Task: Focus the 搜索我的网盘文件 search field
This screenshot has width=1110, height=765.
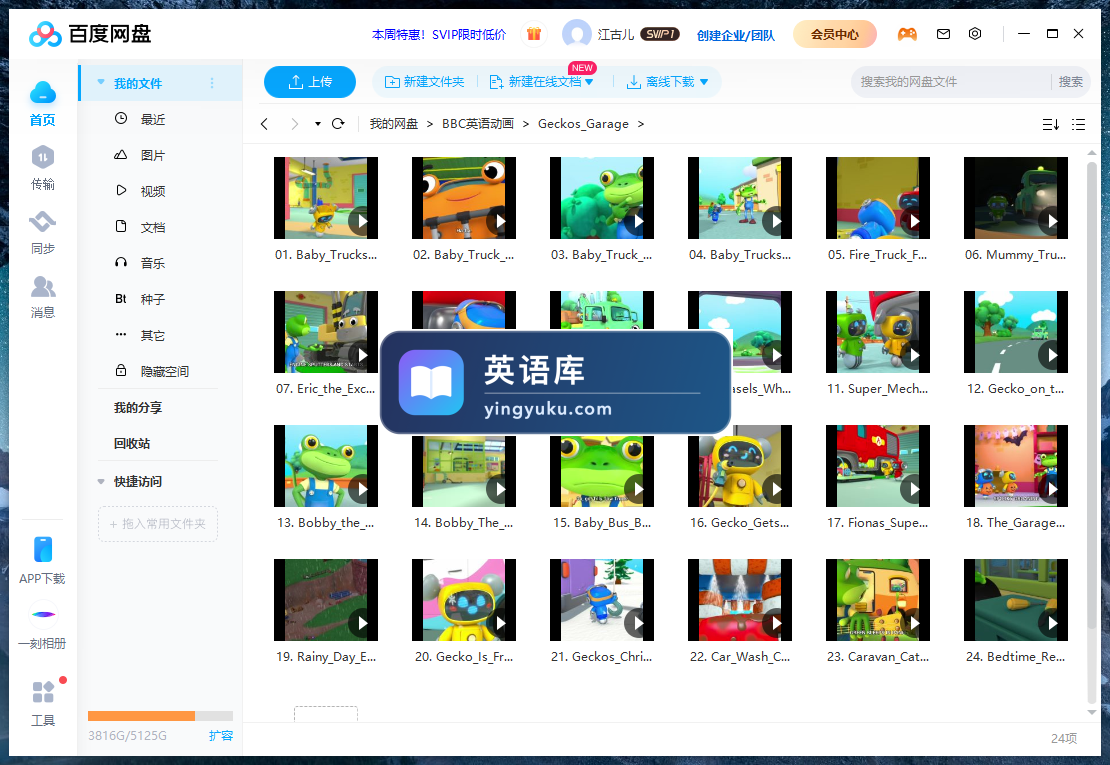Action: tap(951, 81)
